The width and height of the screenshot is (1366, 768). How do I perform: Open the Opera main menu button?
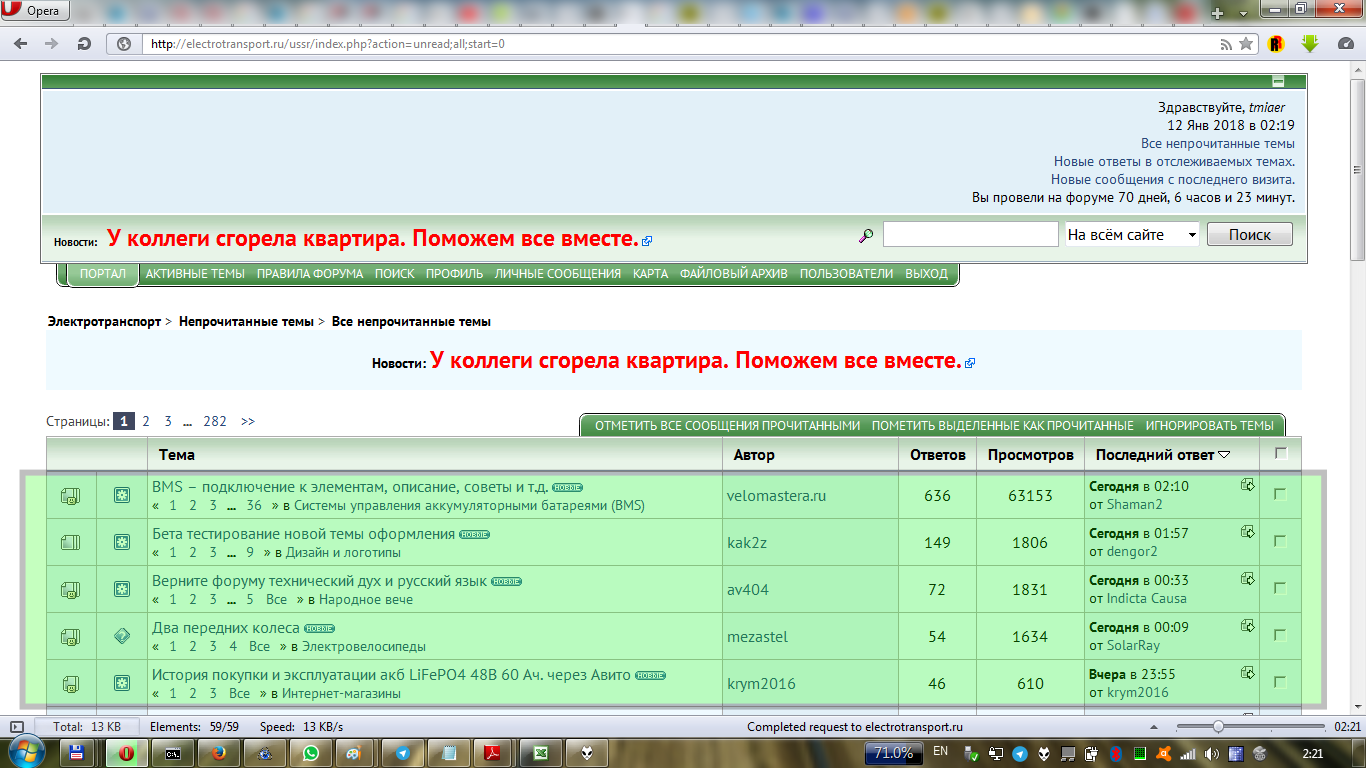34,12
